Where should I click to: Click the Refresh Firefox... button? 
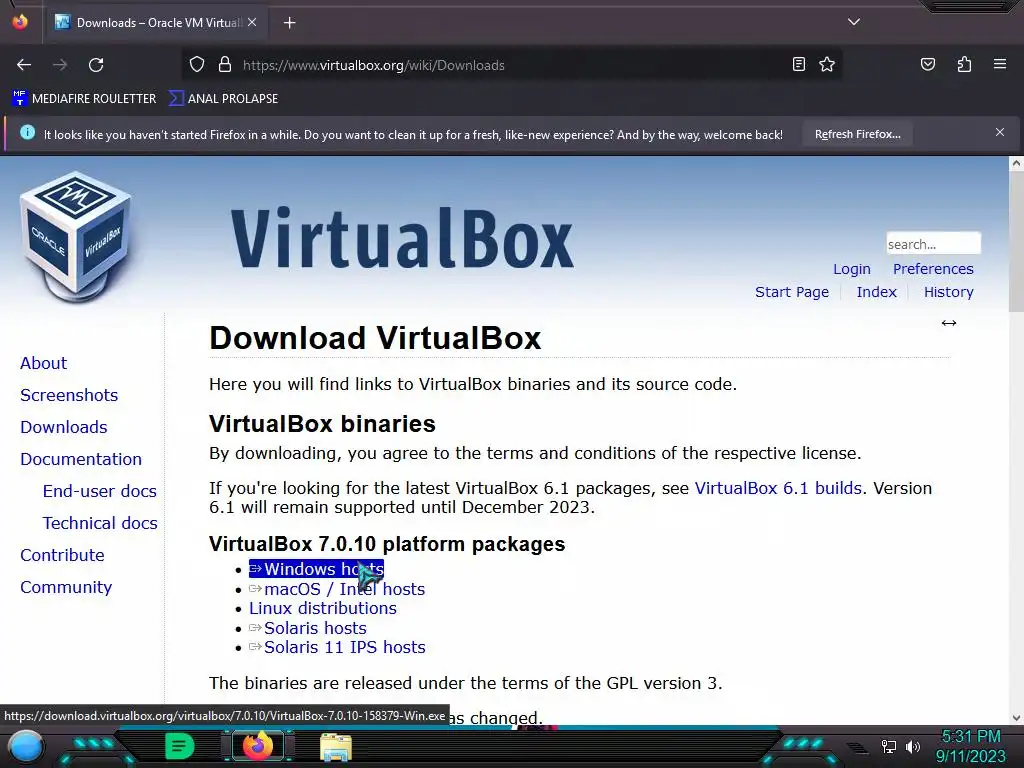point(857,135)
